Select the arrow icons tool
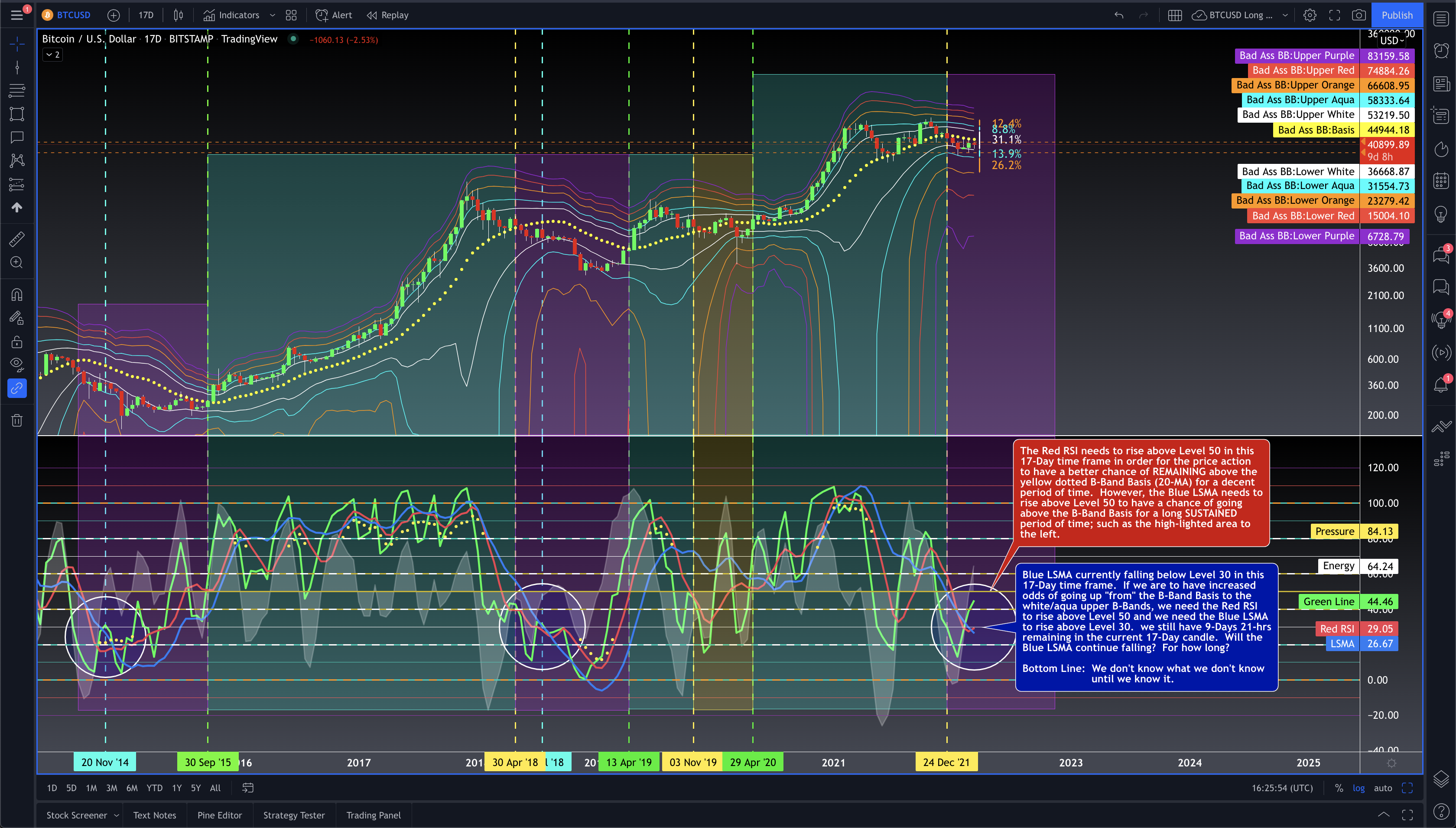 tap(17, 208)
